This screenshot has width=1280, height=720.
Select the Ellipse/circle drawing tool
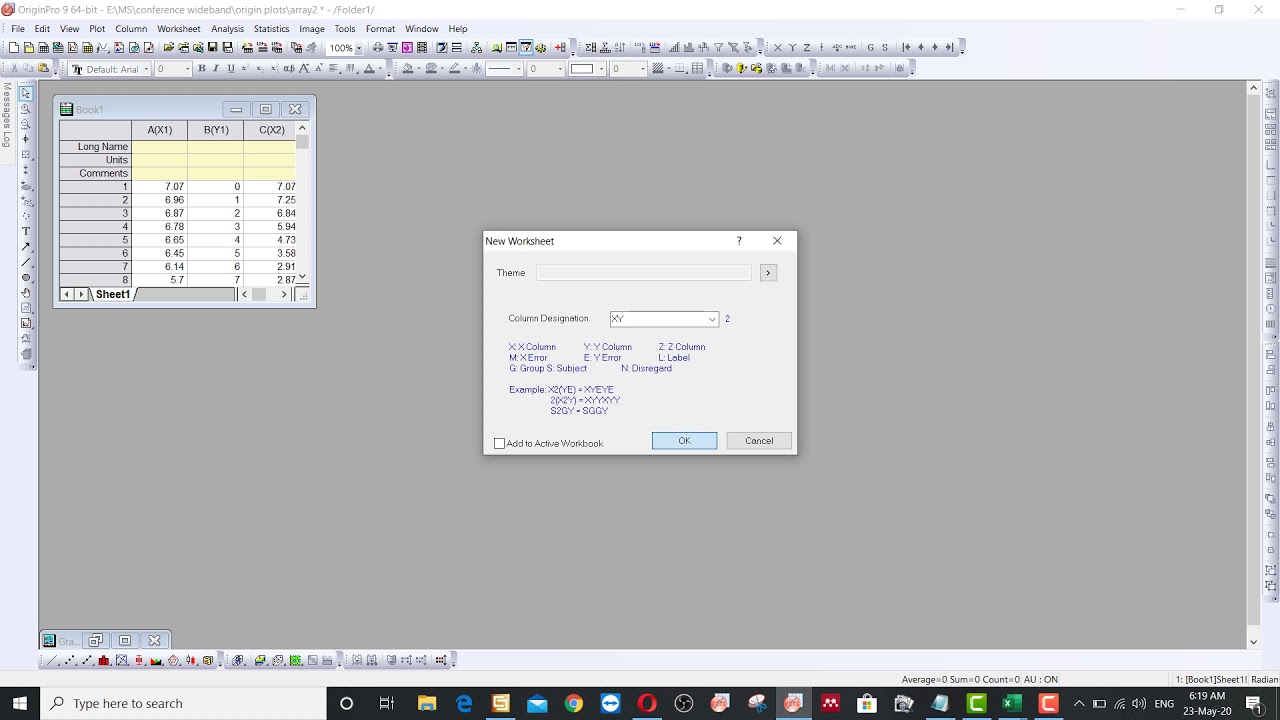pos(26,277)
